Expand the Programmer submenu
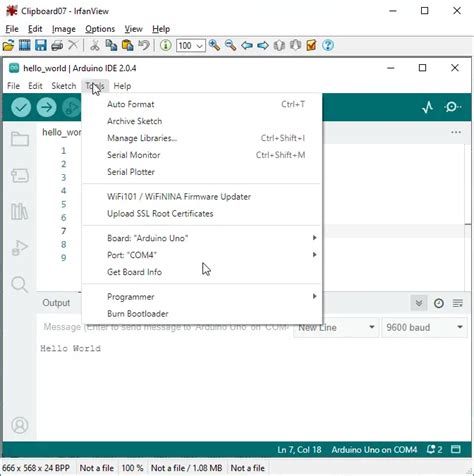The width and height of the screenshot is (474, 476). [x=202, y=297]
